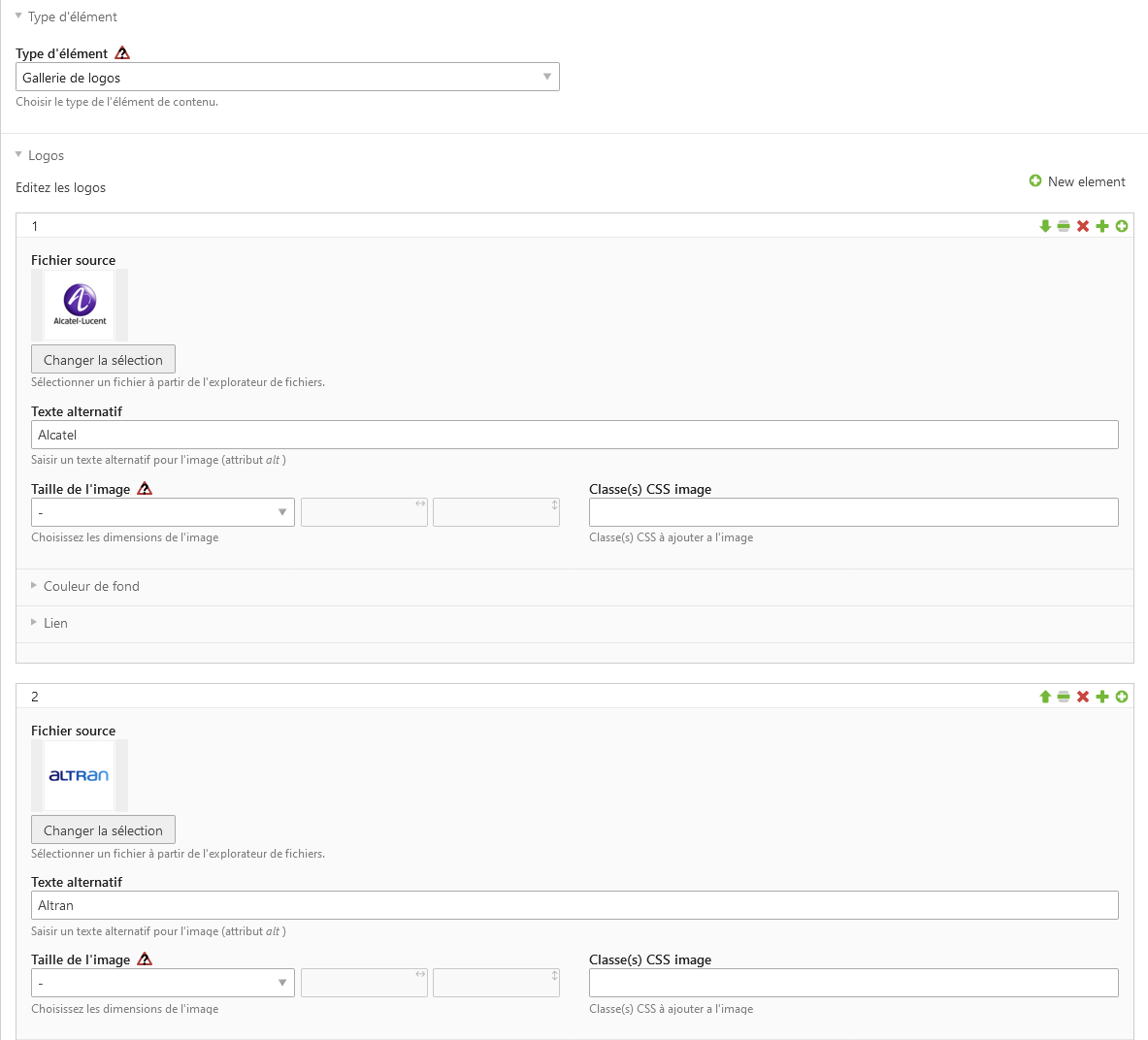Delete logo 2 with the red X
Image resolution: width=1148 pixels, height=1040 pixels.
pyautogui.click(x=1083, y=697)
